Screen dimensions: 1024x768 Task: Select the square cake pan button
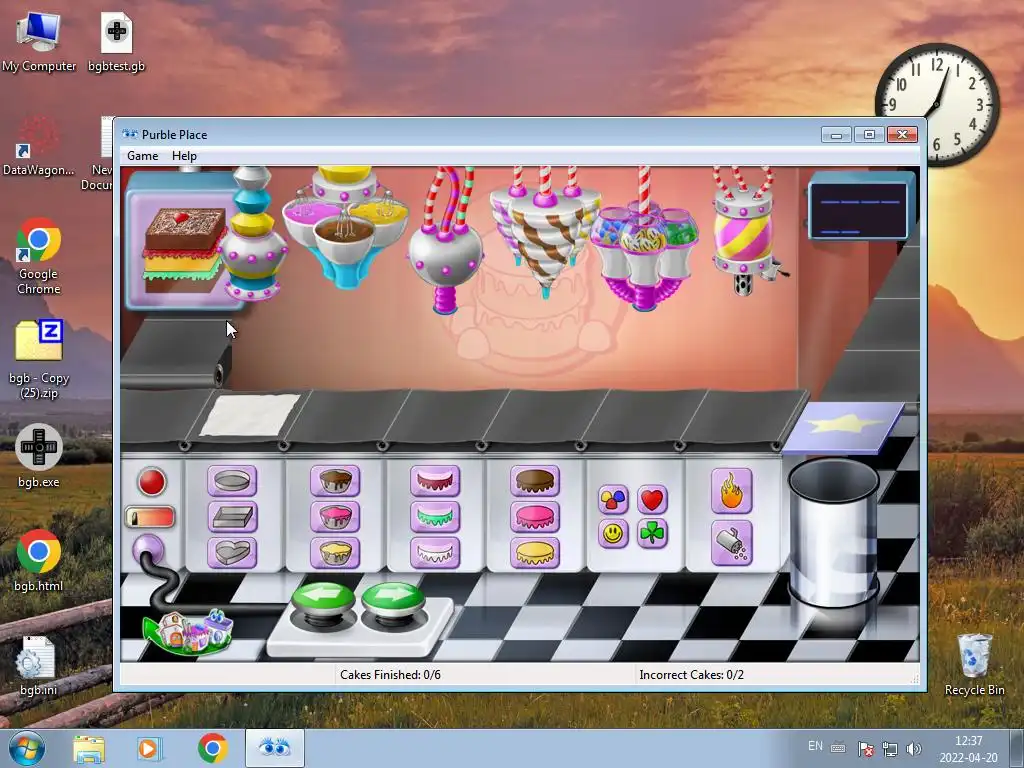click(x=232, y=517)
